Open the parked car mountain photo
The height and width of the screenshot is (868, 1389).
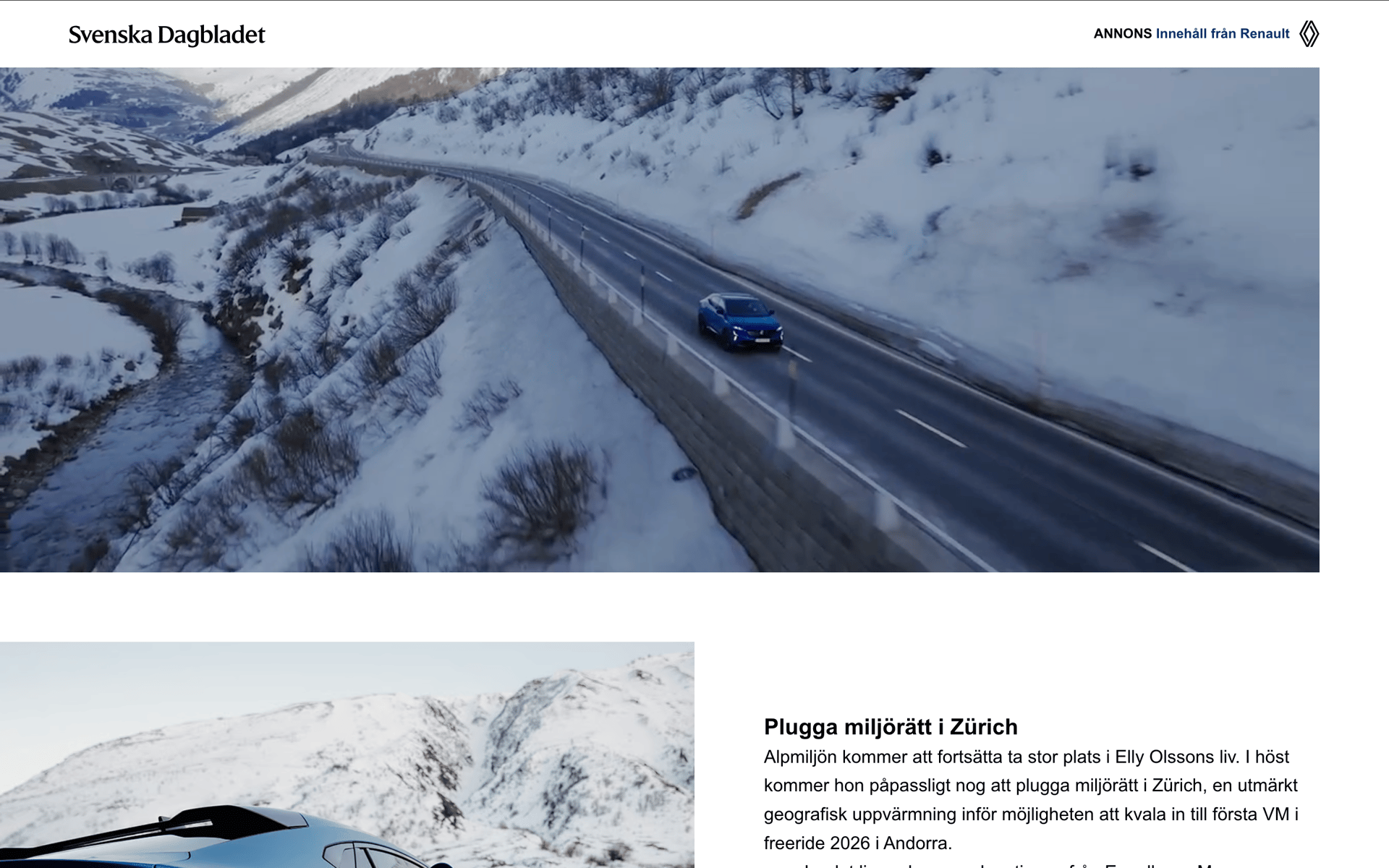(347, 754)
